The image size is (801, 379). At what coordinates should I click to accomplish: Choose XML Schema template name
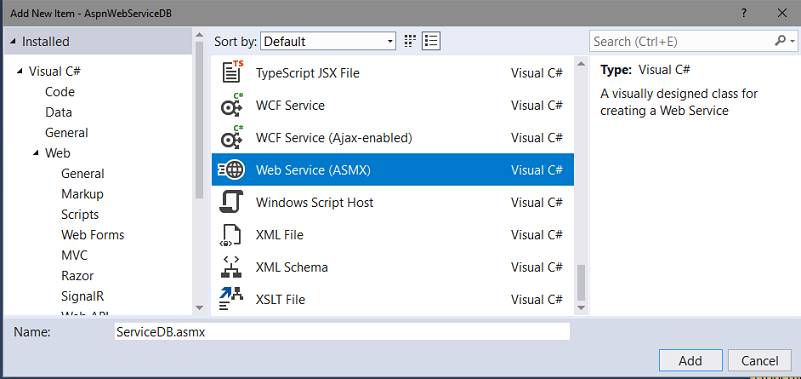point(292,267)
